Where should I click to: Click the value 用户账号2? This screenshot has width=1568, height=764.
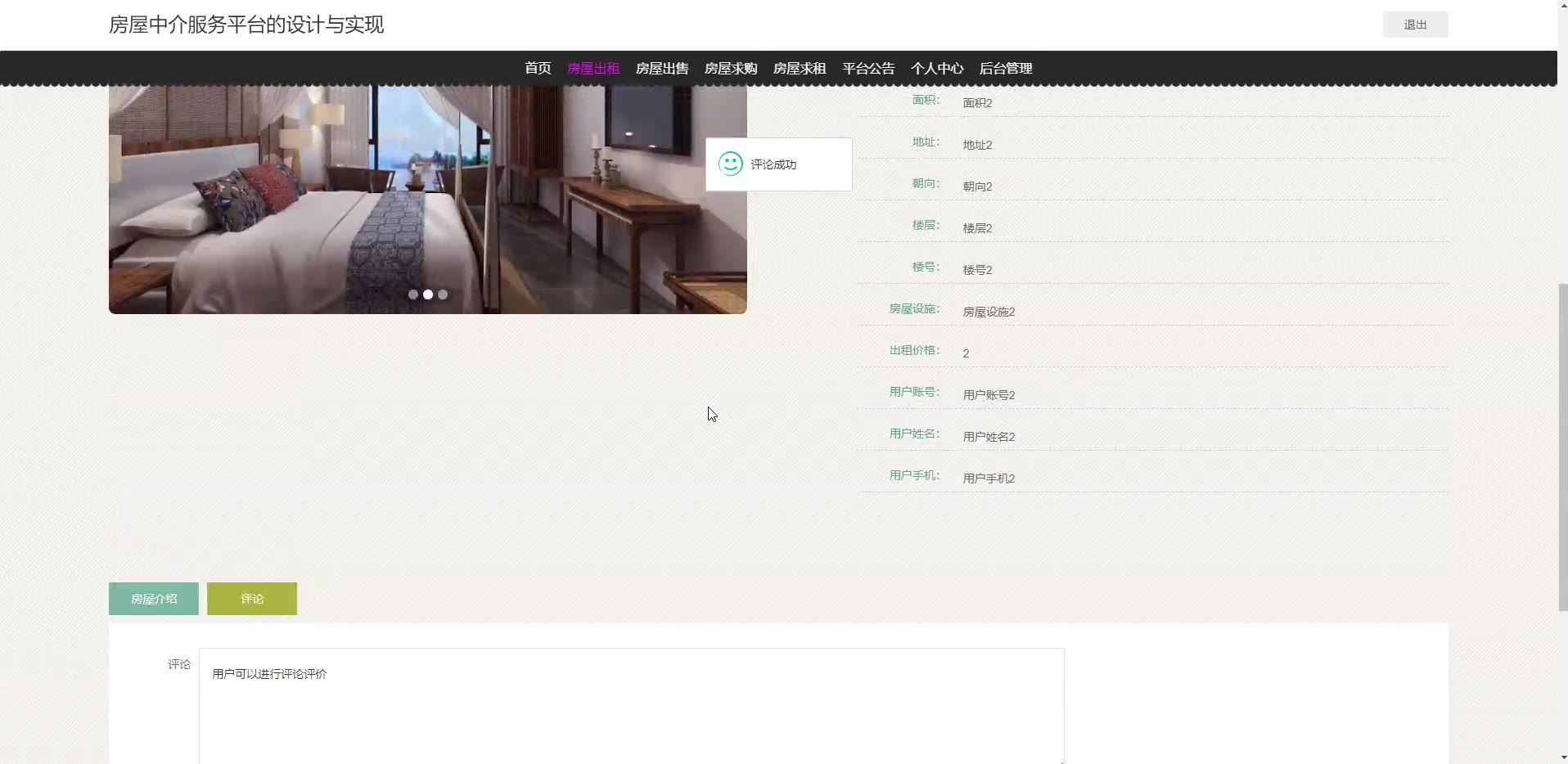(989, 395)
